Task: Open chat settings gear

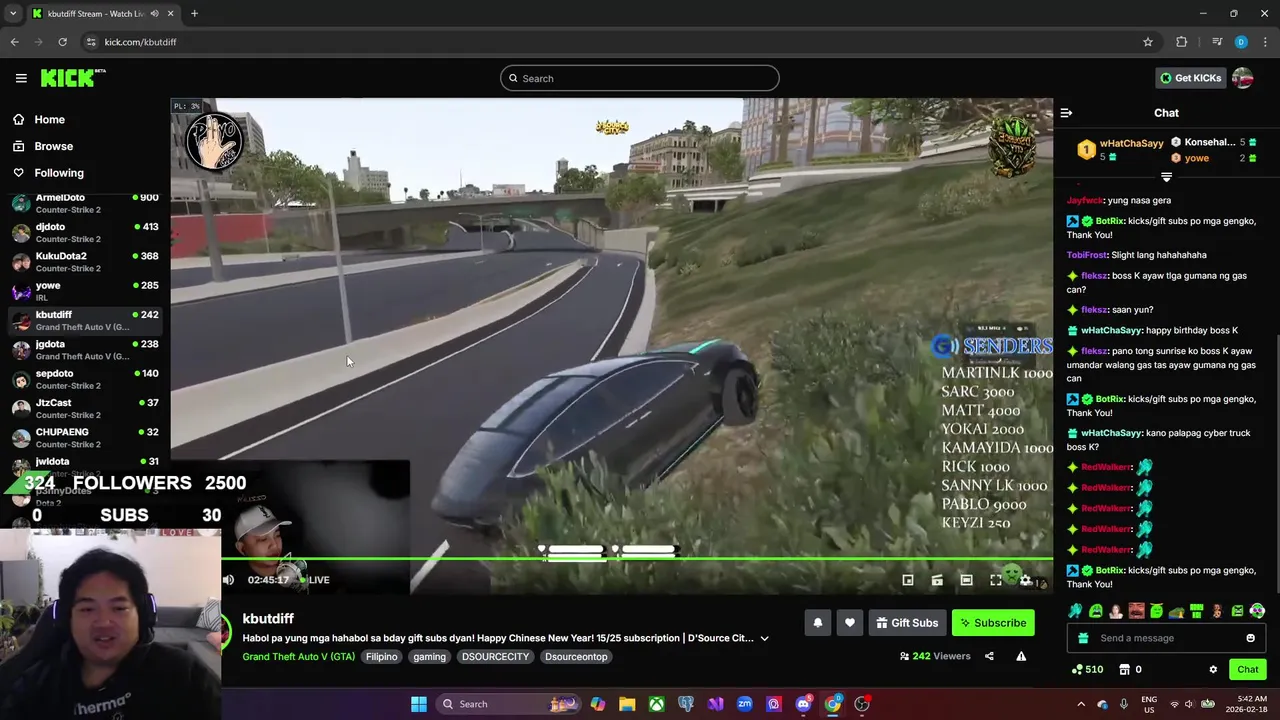Action: click(1213, 670)
